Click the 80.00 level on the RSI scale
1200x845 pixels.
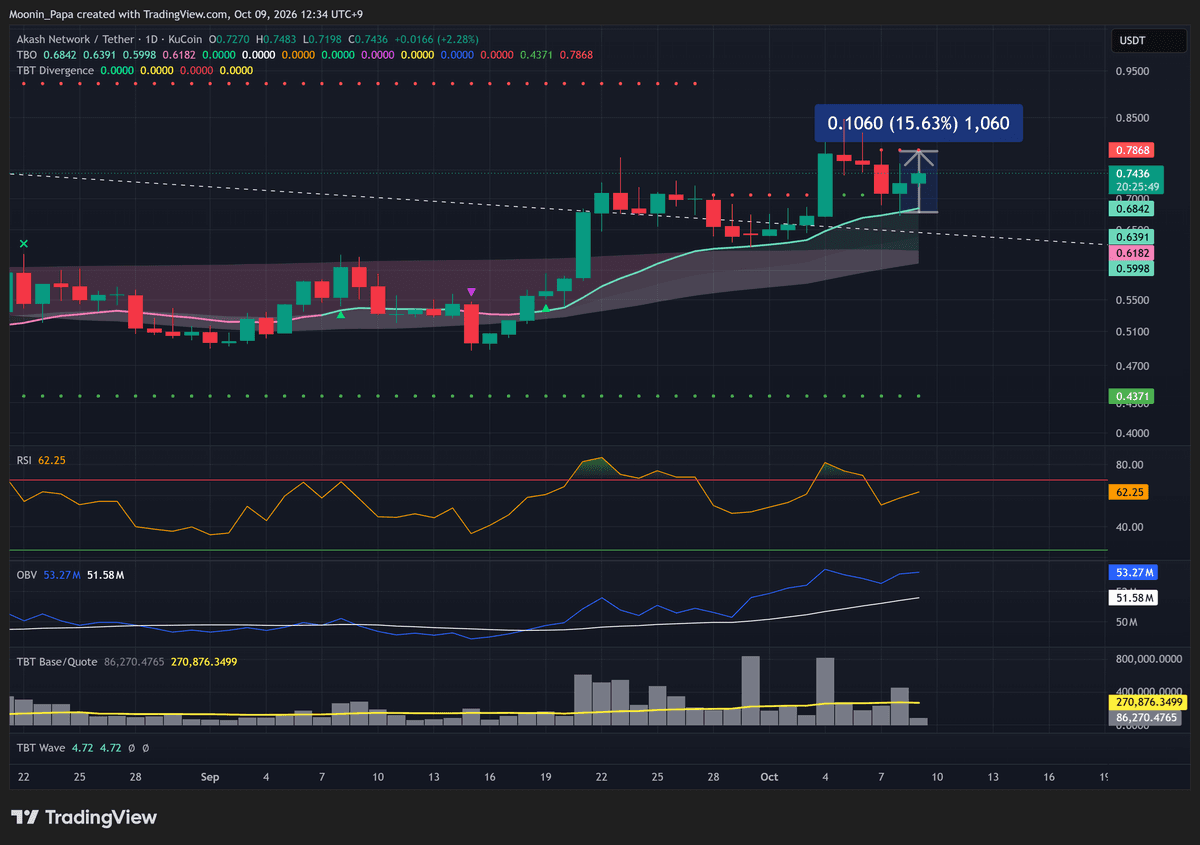1129,465
